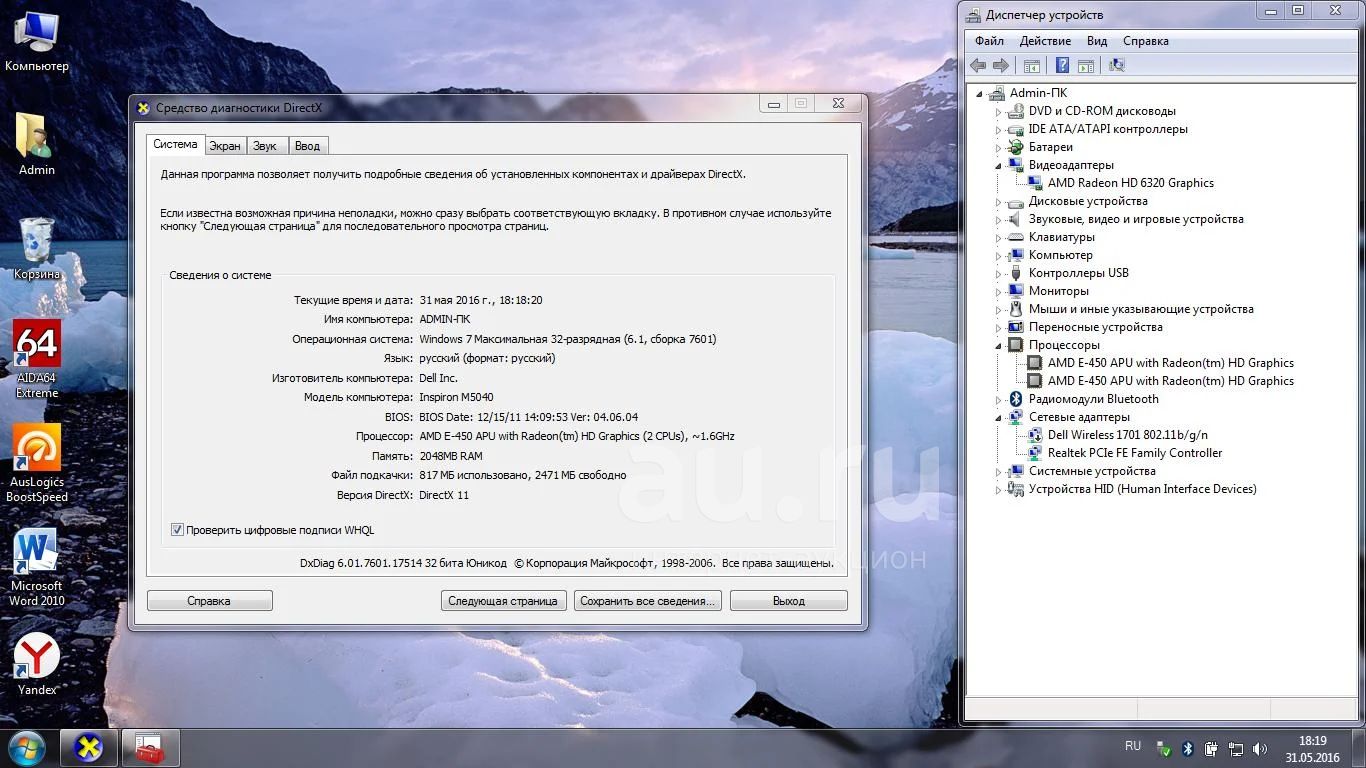Toggle the Проверить цифровые подписи WHQL checkbox

click(177, 530)
